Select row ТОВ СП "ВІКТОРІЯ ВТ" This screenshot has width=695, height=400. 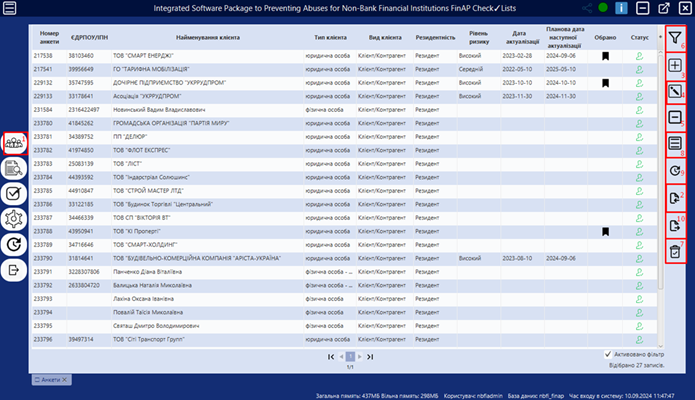pyautogui.click(x=344, y=218)
